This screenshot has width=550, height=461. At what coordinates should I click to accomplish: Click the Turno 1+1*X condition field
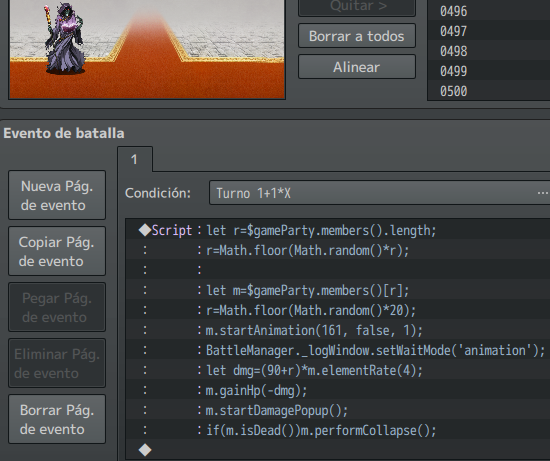coord(379,193)
